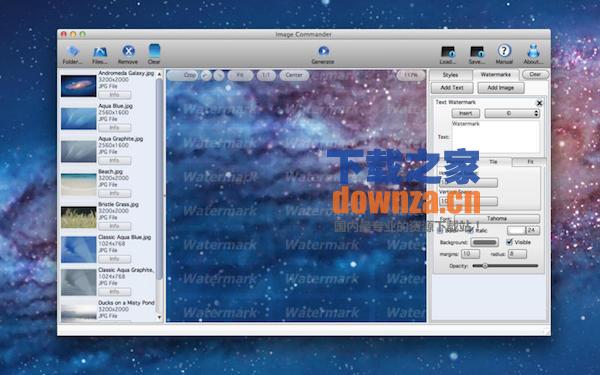Open Info for Aqua Graphite.jpg
This screenshot has width=600, height=375.
pos(114,160)
